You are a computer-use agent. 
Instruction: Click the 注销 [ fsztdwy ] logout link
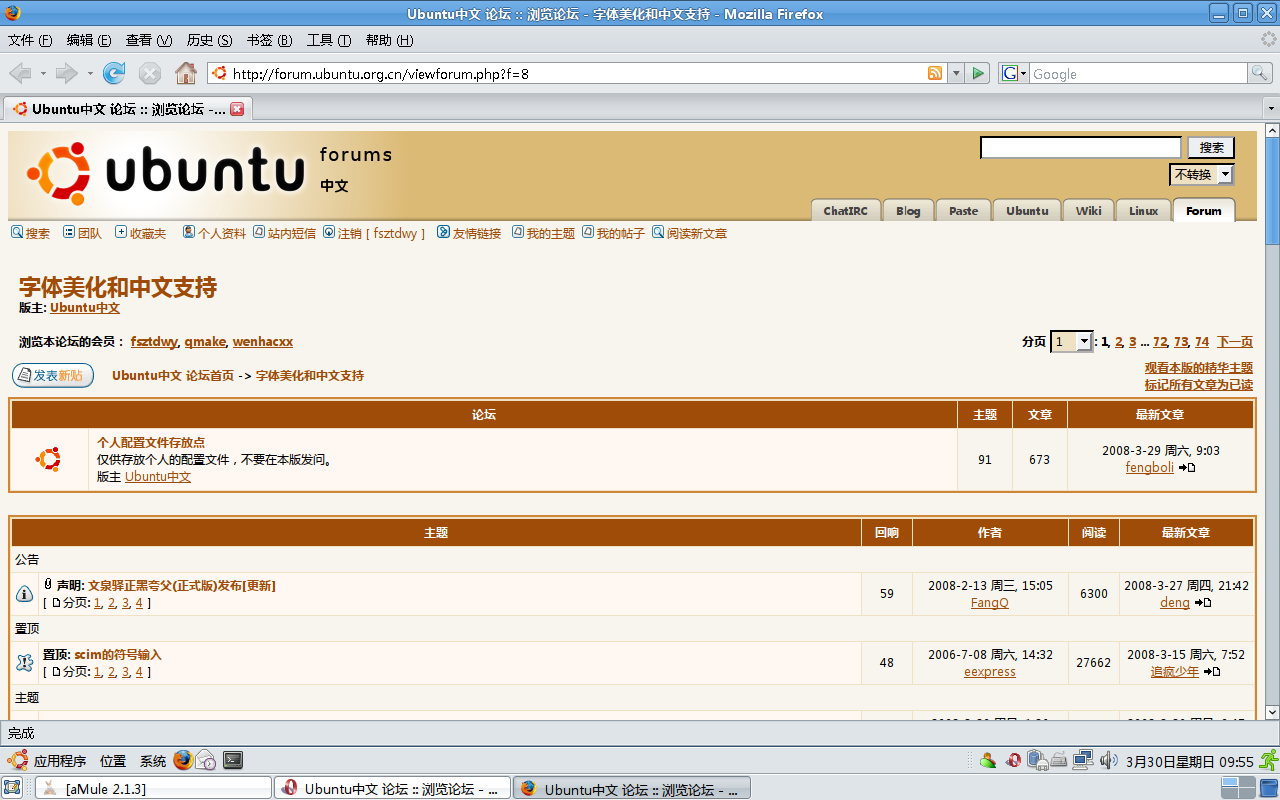374,233
